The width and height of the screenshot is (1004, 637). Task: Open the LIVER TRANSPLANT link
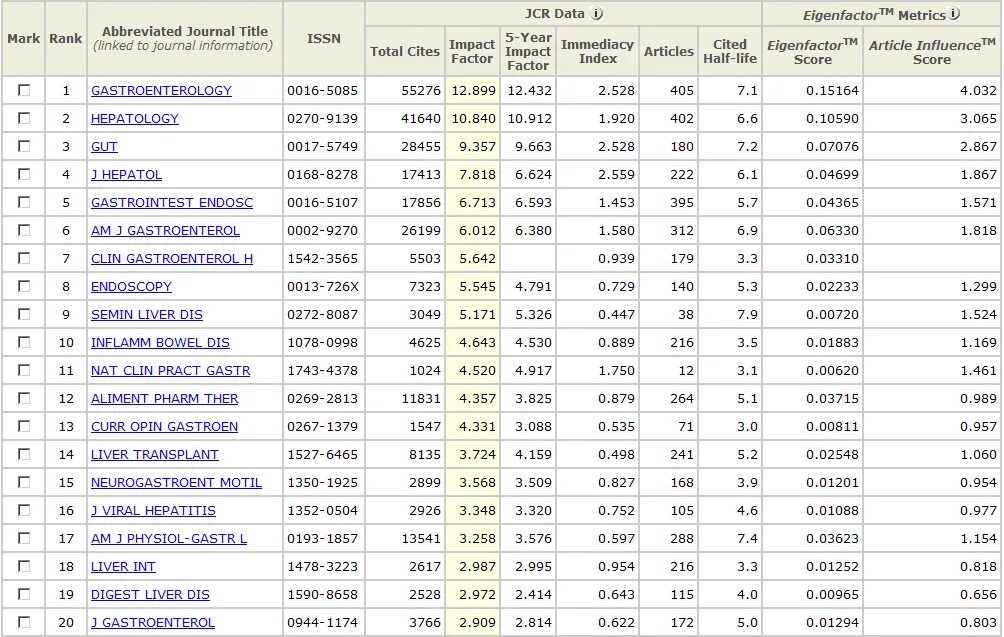pos(154,455)
